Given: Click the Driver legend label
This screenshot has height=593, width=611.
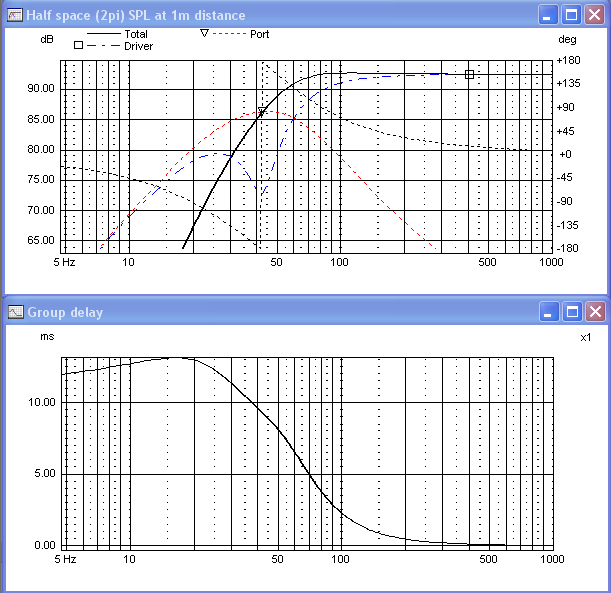Looking at the screenshot, I should point(138,46).
